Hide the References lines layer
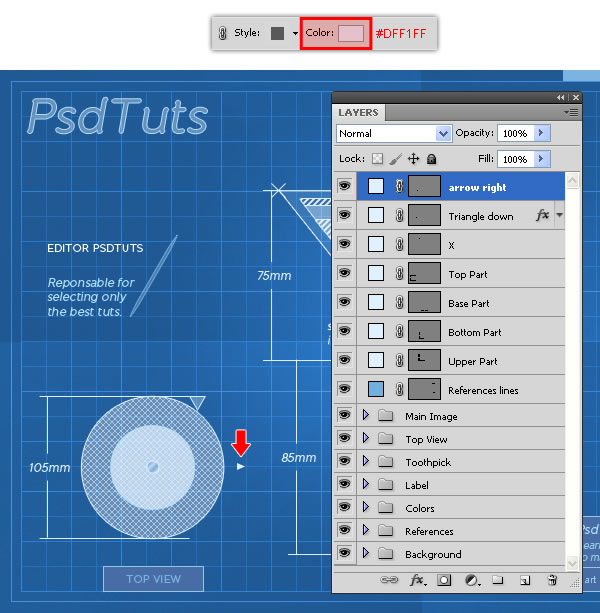Screen dimensions: 600x613 (x=344, y=389)
